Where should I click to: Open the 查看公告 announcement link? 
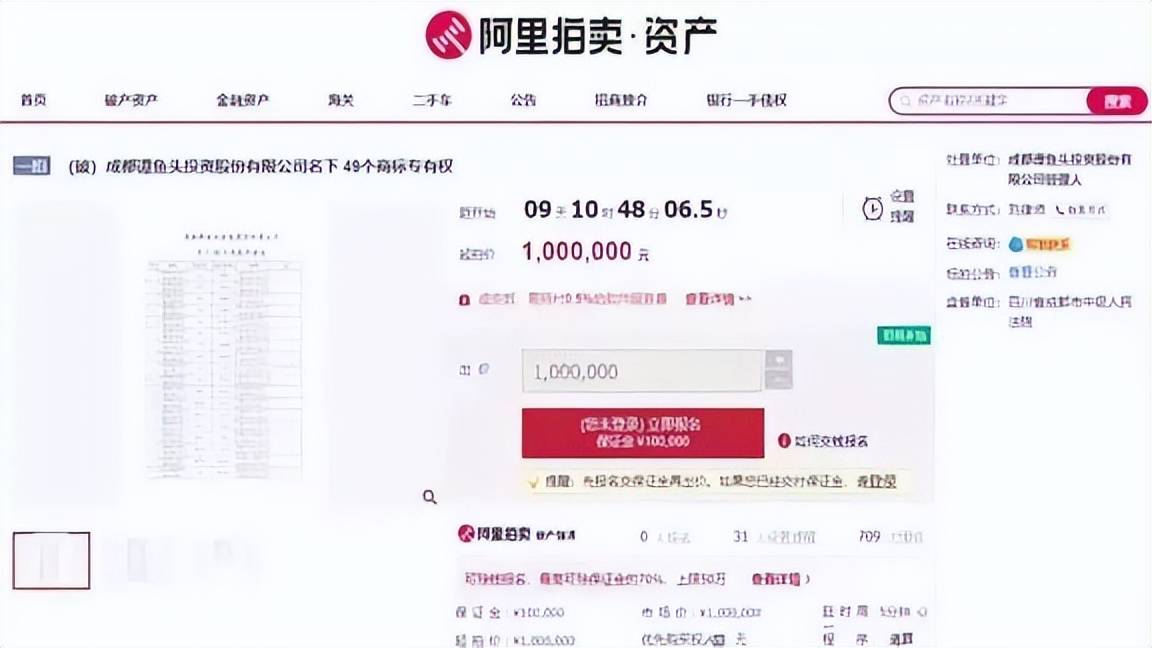pyautogui.click(x=1032, y=273)
